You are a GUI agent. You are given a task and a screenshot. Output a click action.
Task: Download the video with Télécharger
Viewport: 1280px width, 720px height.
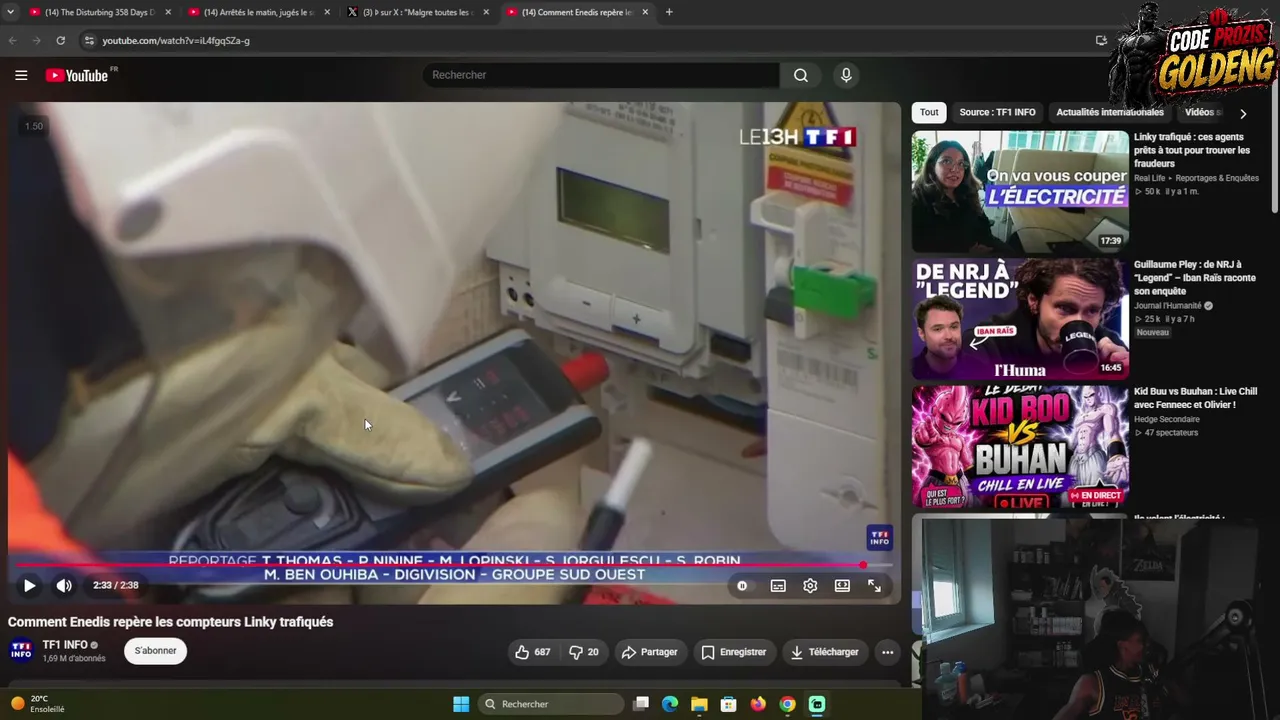(x=824, y=652)
